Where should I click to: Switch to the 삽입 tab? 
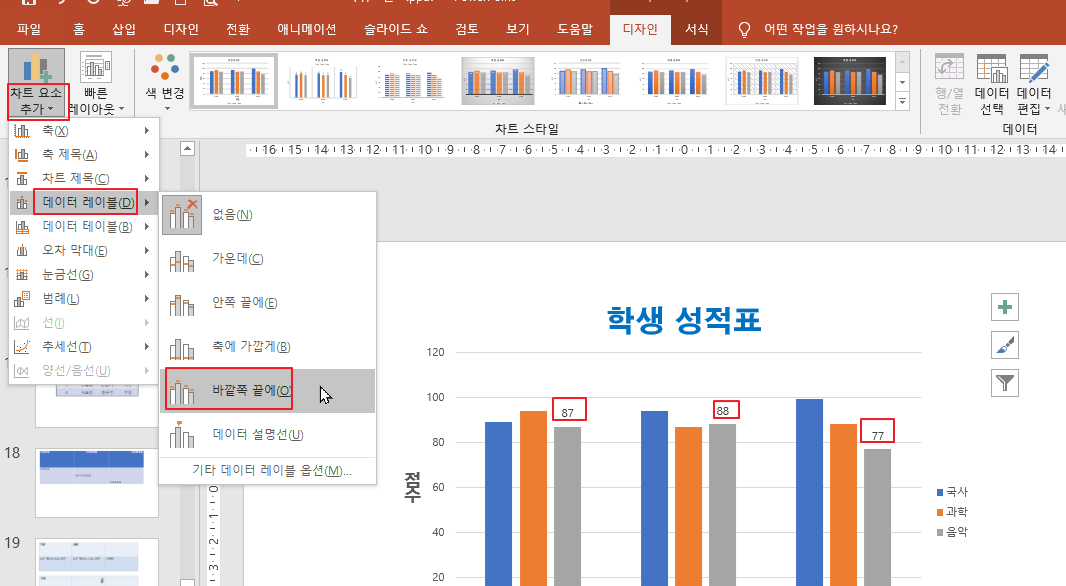[x=124, y=29]
